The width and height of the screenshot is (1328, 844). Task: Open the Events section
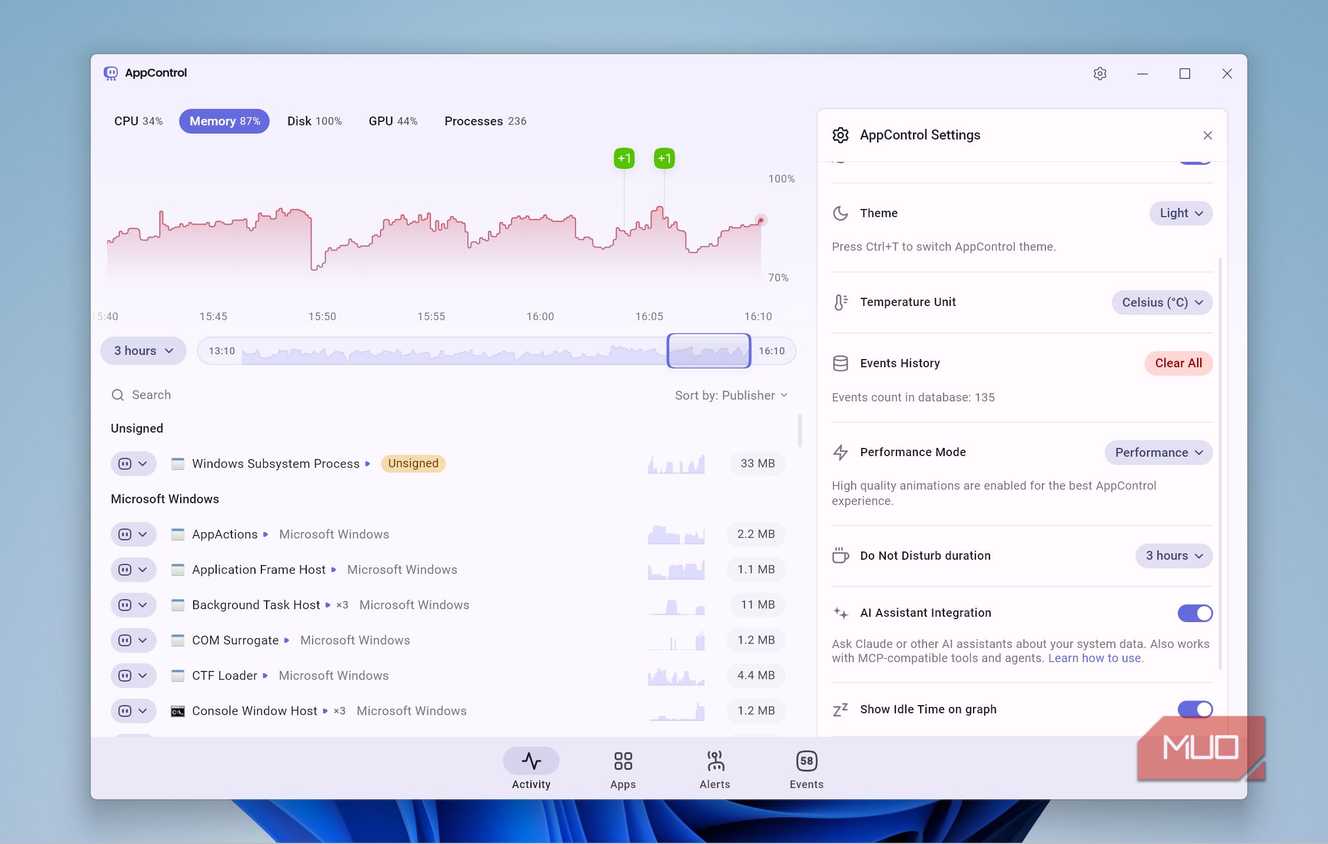pyautogui.click(x=806, y=770)
